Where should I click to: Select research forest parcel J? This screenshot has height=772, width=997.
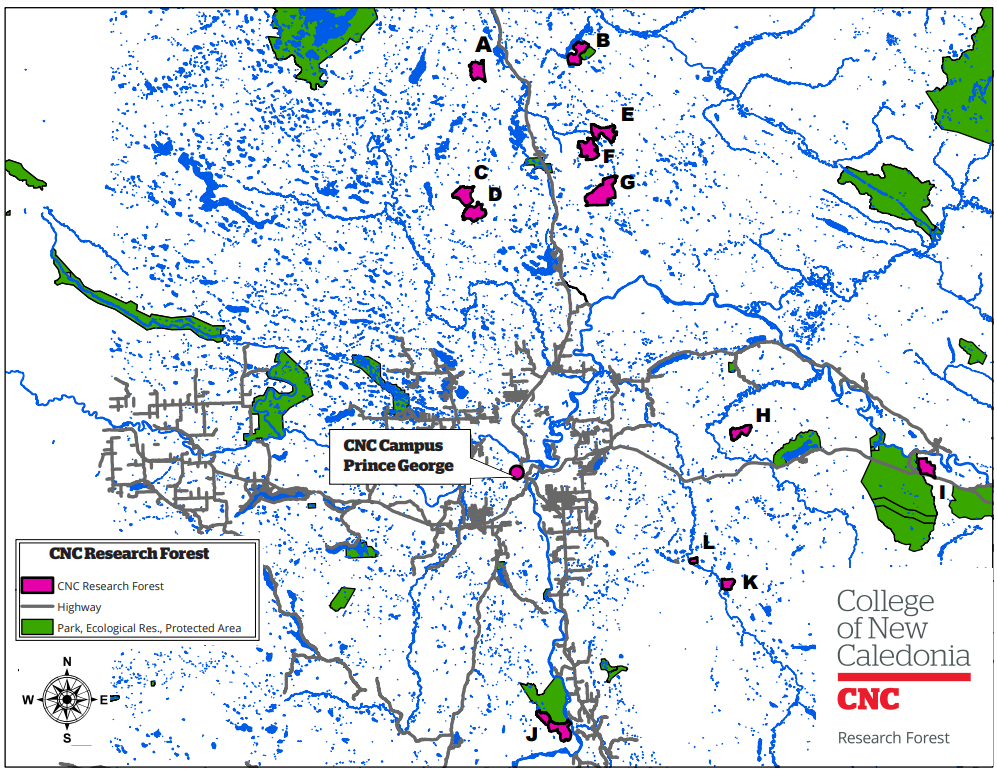(555, 725)
